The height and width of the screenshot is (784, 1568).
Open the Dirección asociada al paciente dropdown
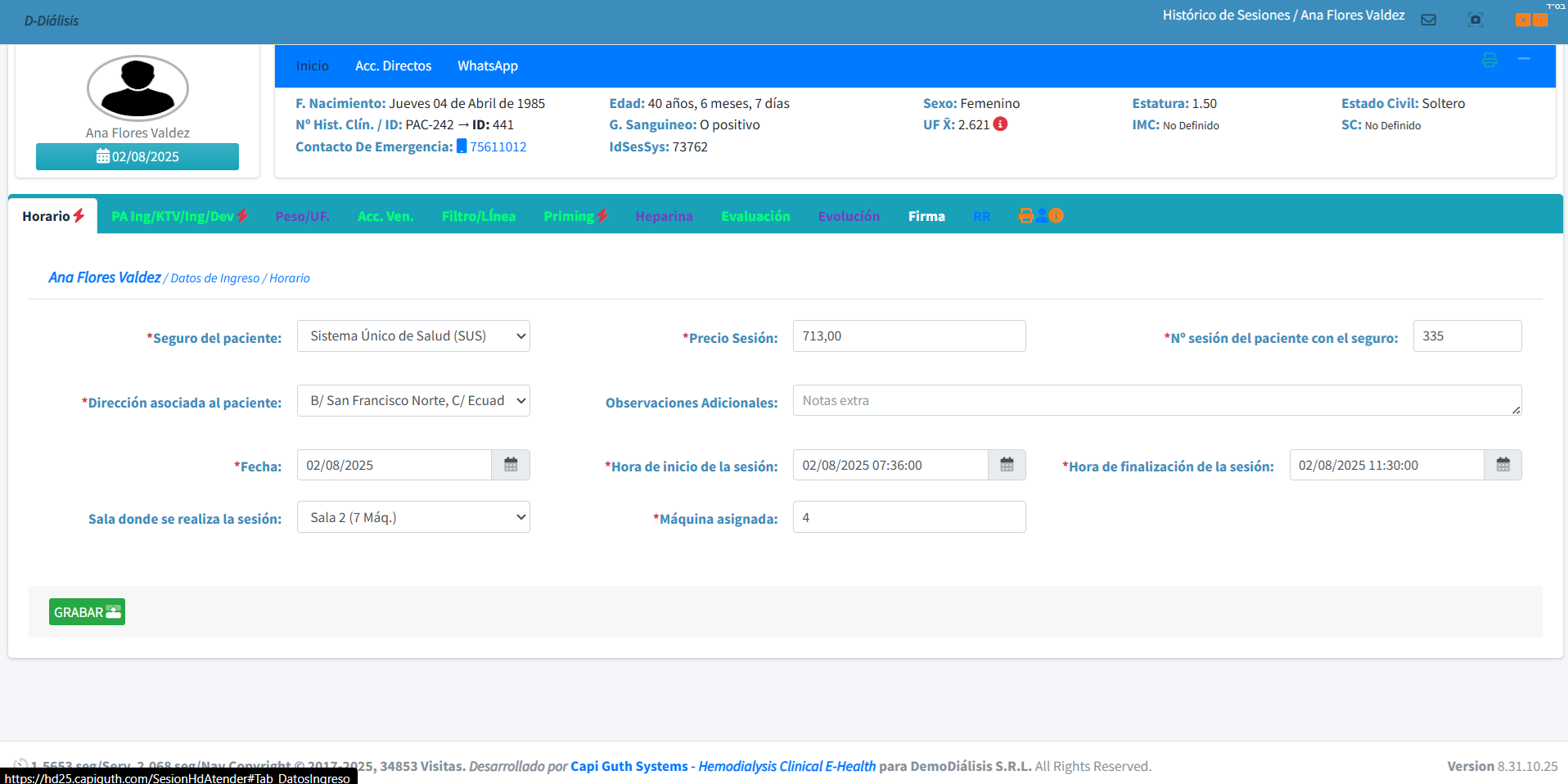pos(413,400)
